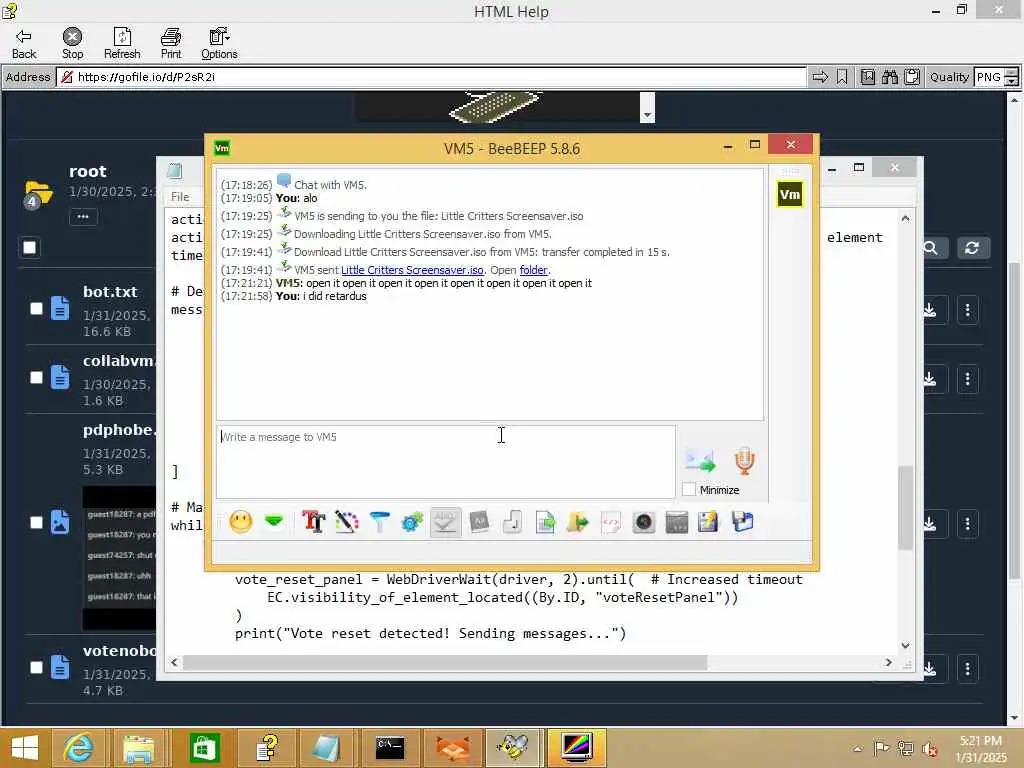Click the text editor vertical scrollbar down arrow

coord(905,646)
